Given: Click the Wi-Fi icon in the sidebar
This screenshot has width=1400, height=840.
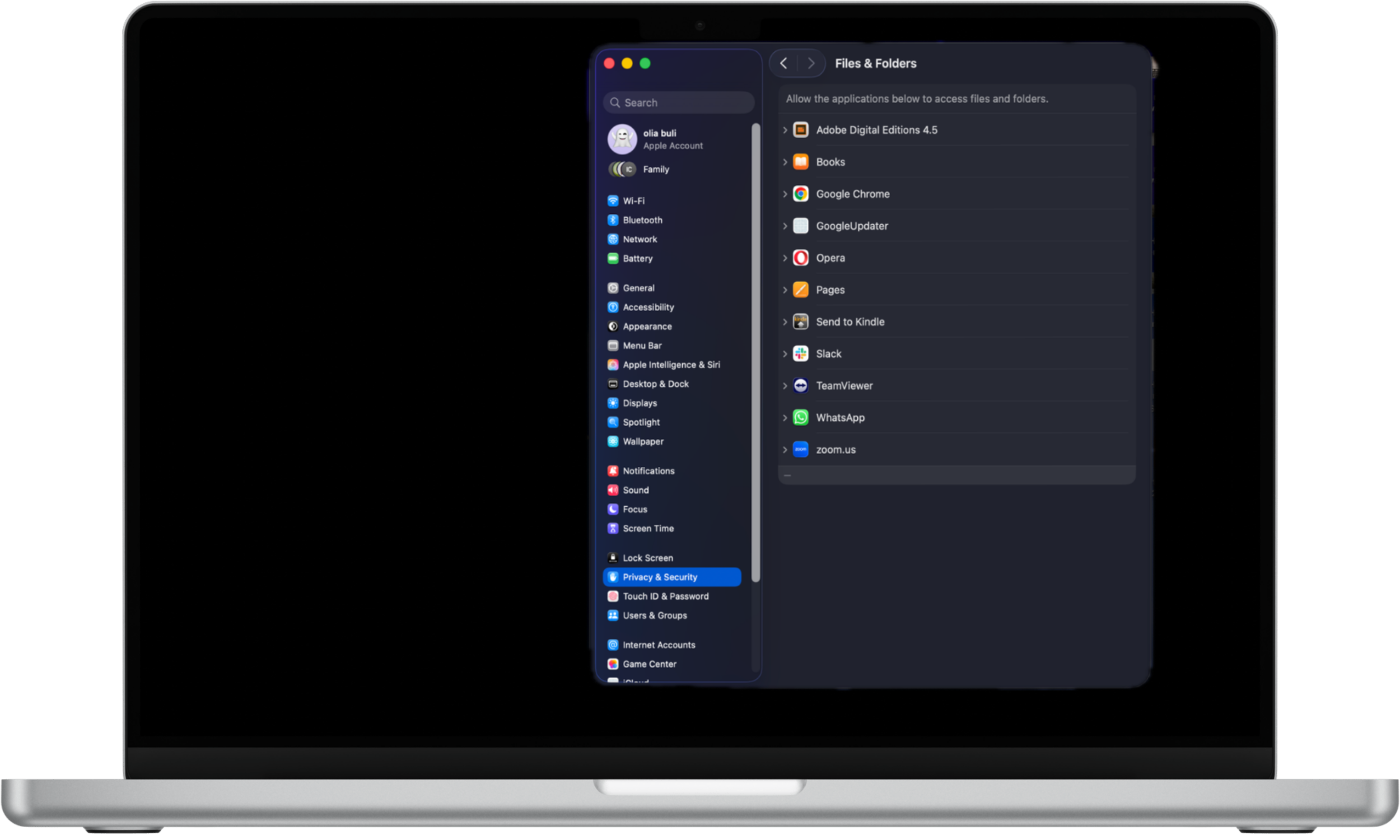Looking at the screenshot, I should tap(613, 200).
